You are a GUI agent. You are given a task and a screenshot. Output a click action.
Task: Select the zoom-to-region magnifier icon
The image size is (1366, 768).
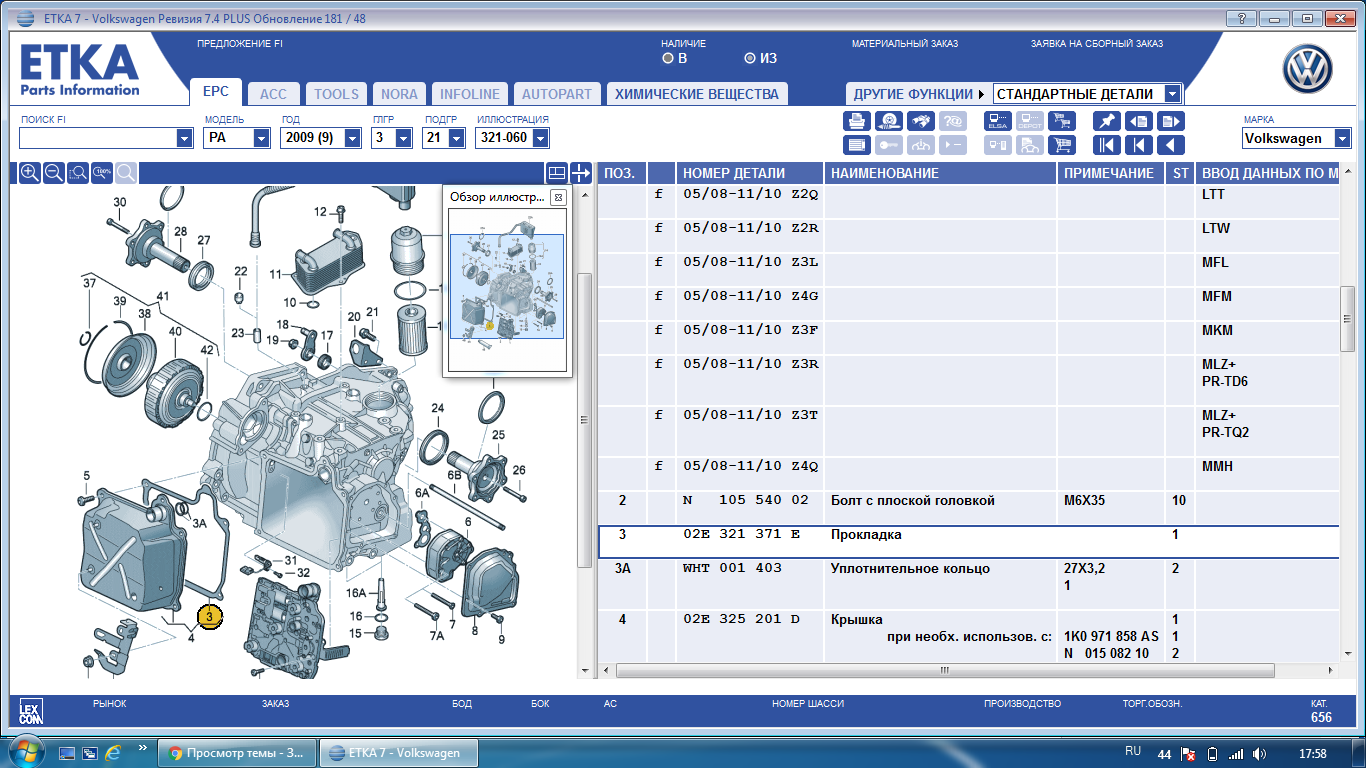[78, 173]
